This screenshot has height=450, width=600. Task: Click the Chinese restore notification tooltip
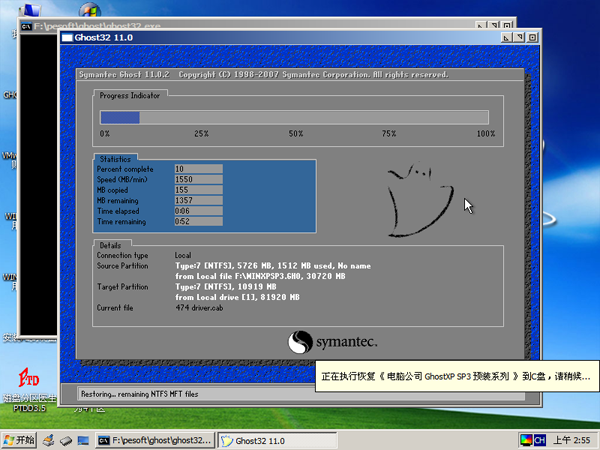coord(457,376)
